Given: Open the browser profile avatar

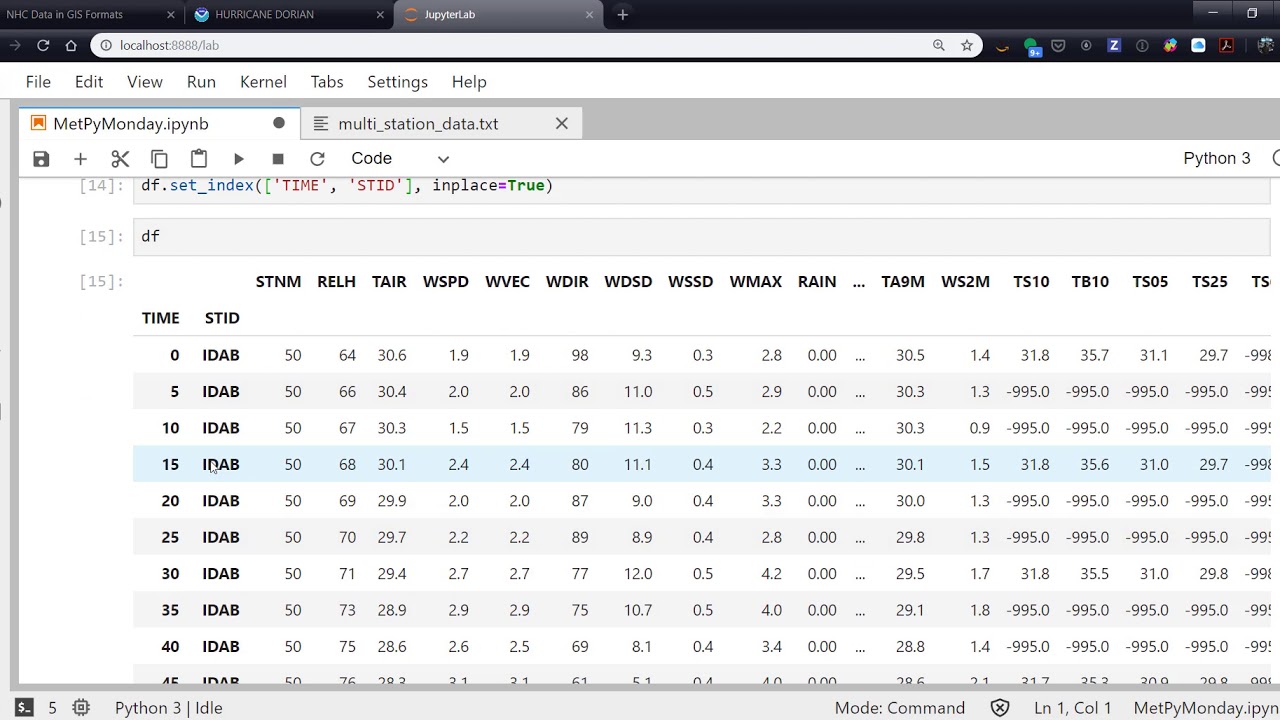Looking at the screenshot, I should click(1268, 46).
